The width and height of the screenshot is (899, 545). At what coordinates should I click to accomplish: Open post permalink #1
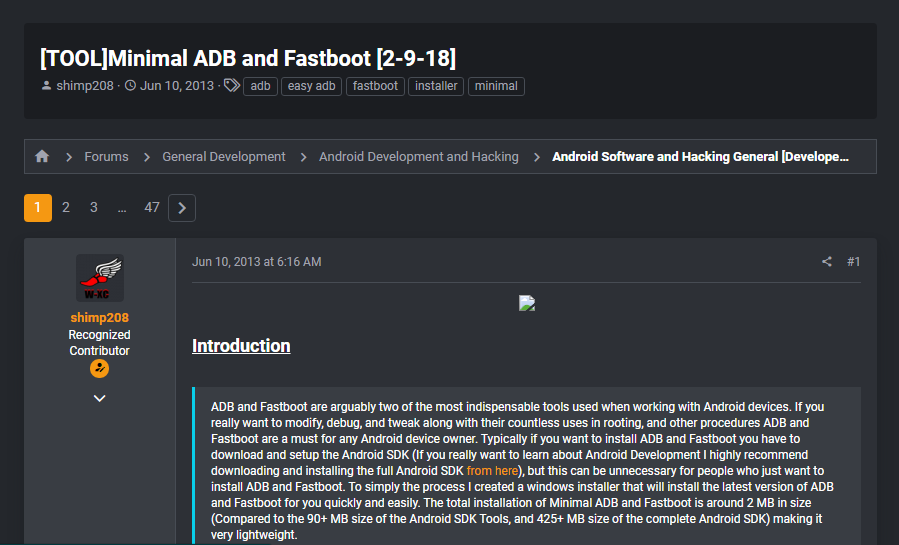(x=853, y=262)
